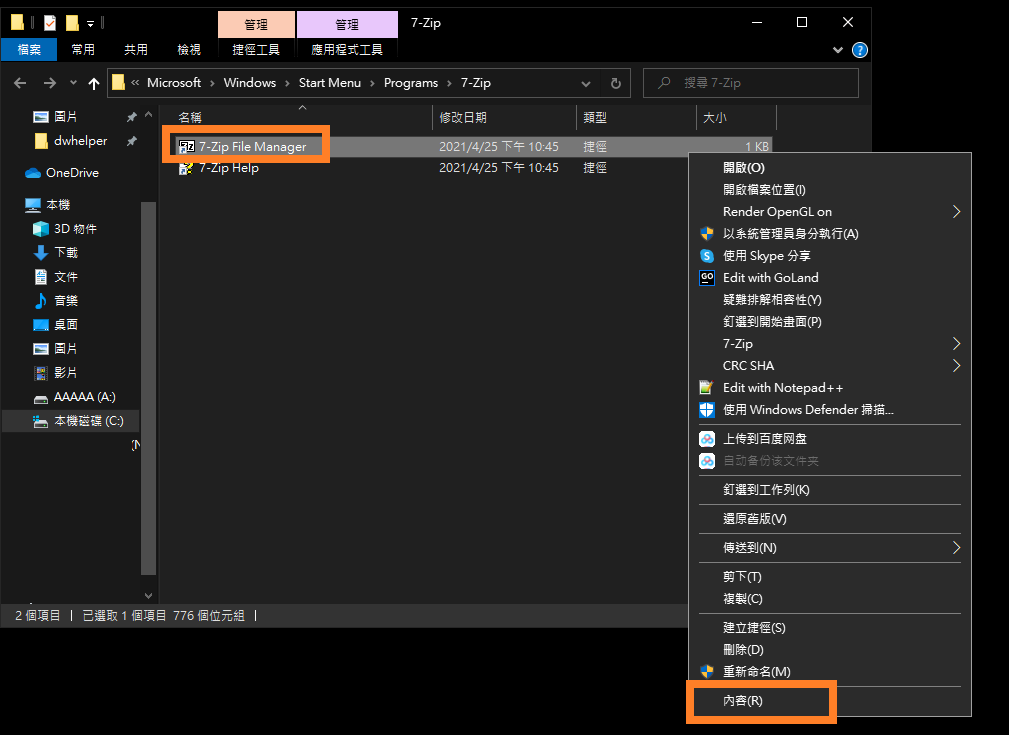Open address bar history dropdown
Image resolution: width=1009 pixels, height=735 pixels.
586,83
